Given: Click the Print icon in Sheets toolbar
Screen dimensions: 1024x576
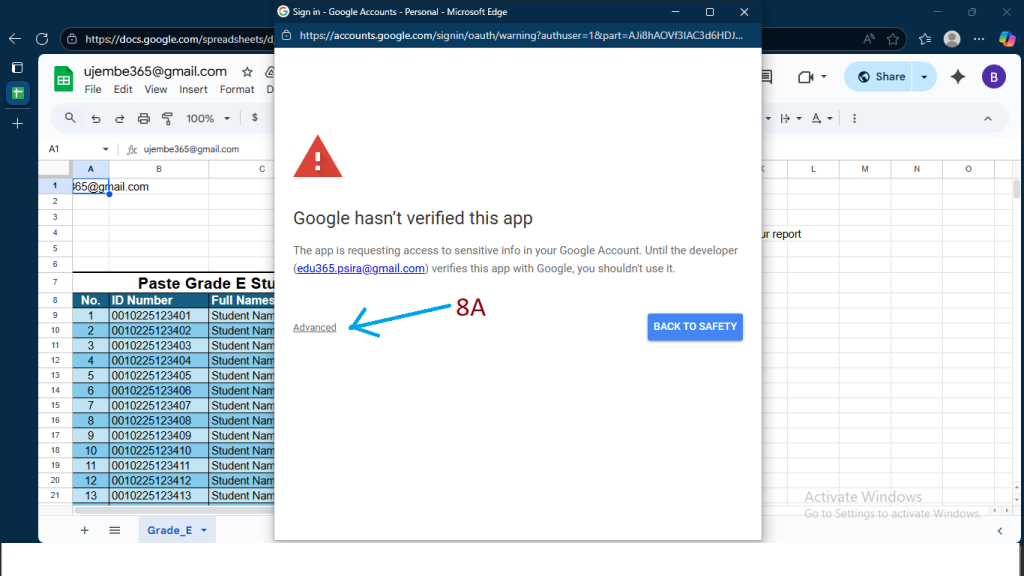Looking at the screenshot, I should [x=143, y=118].
